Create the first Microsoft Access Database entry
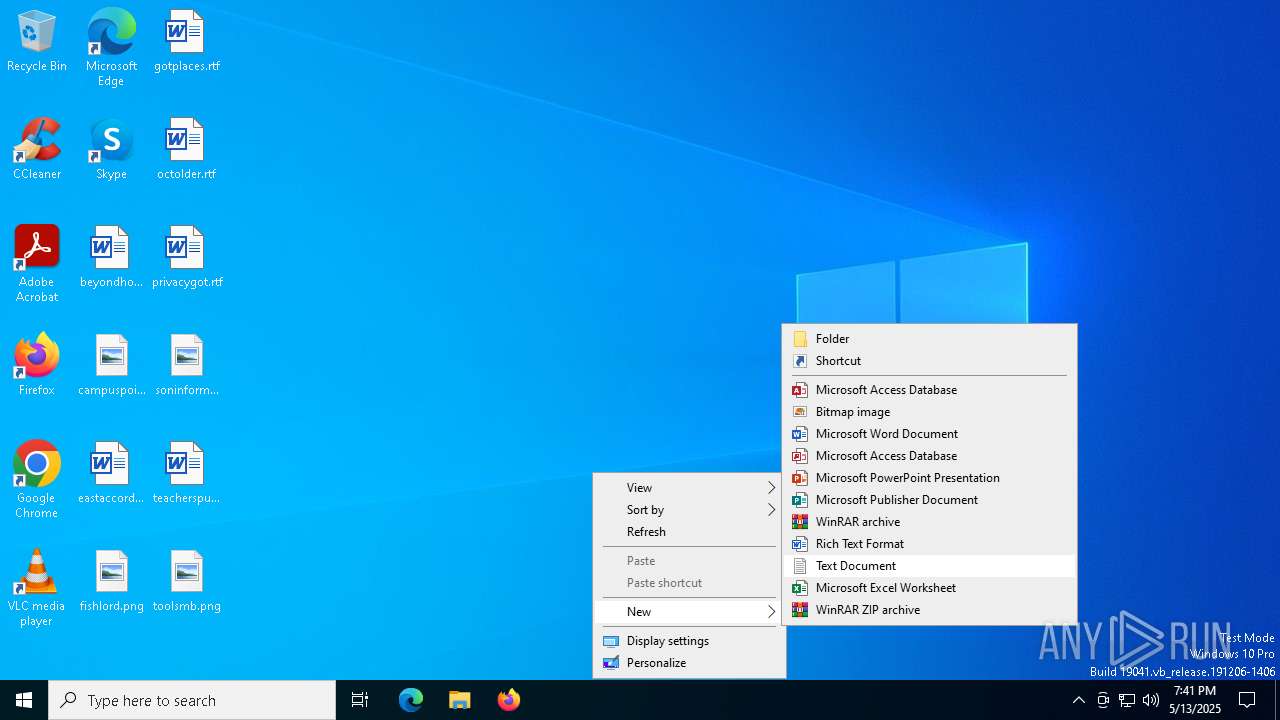This screenshot has height=720, width=1280. tap(929, 390)
